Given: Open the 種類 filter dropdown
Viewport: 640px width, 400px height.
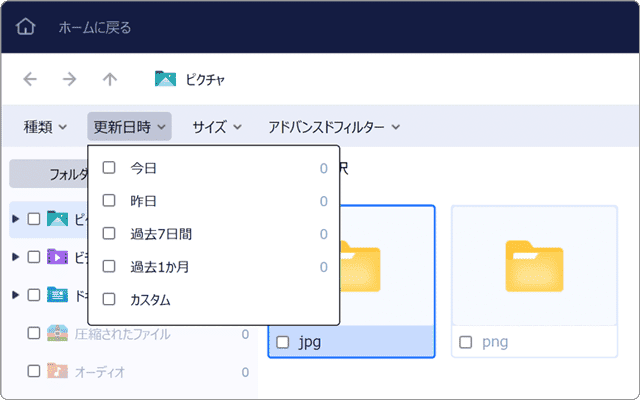Looking at the screenshot, I should pyautogui.click(x=45, y=127).
